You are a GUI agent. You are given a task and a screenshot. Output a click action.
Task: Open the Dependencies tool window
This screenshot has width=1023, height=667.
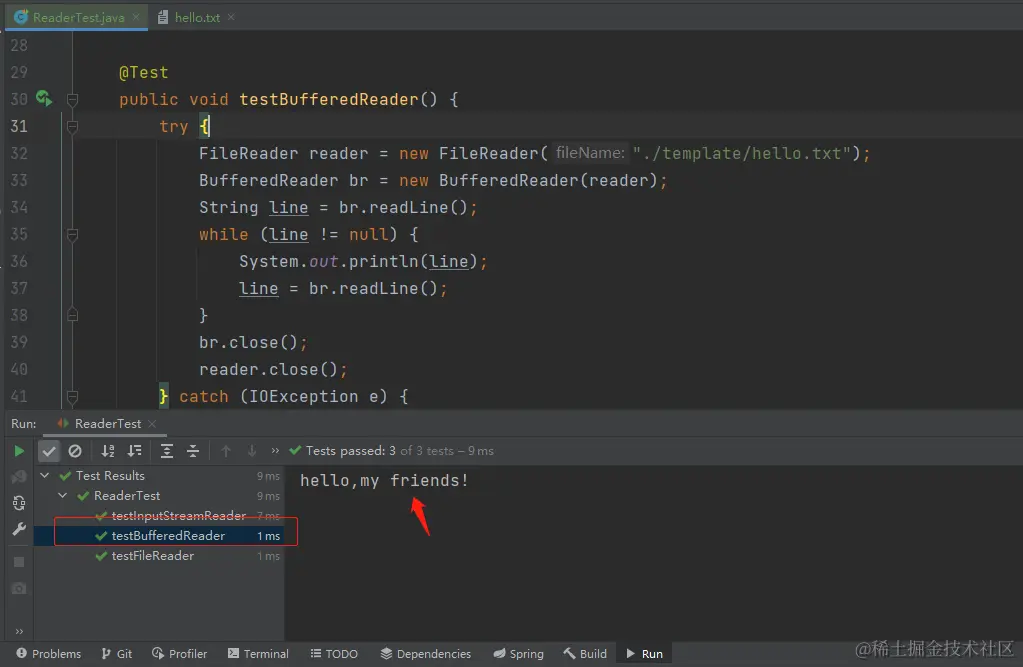coord(425,653)
